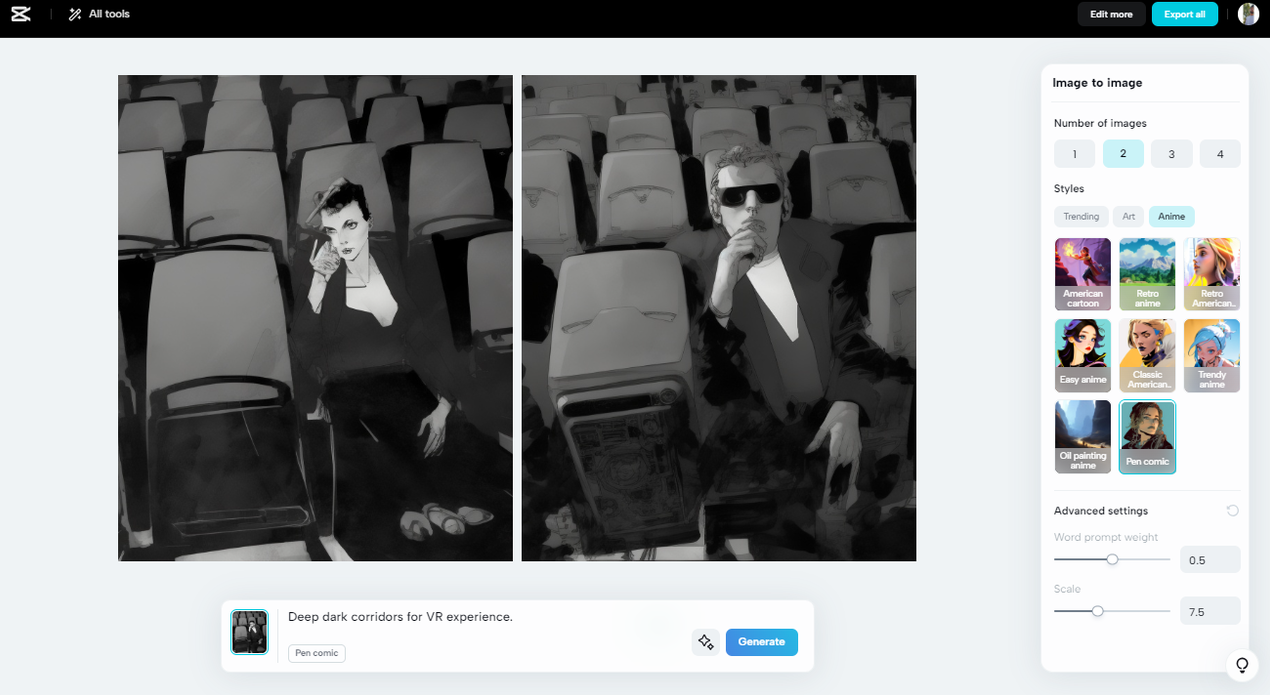
Task: Click the Image to image panel title
Action: point(1097,83)
